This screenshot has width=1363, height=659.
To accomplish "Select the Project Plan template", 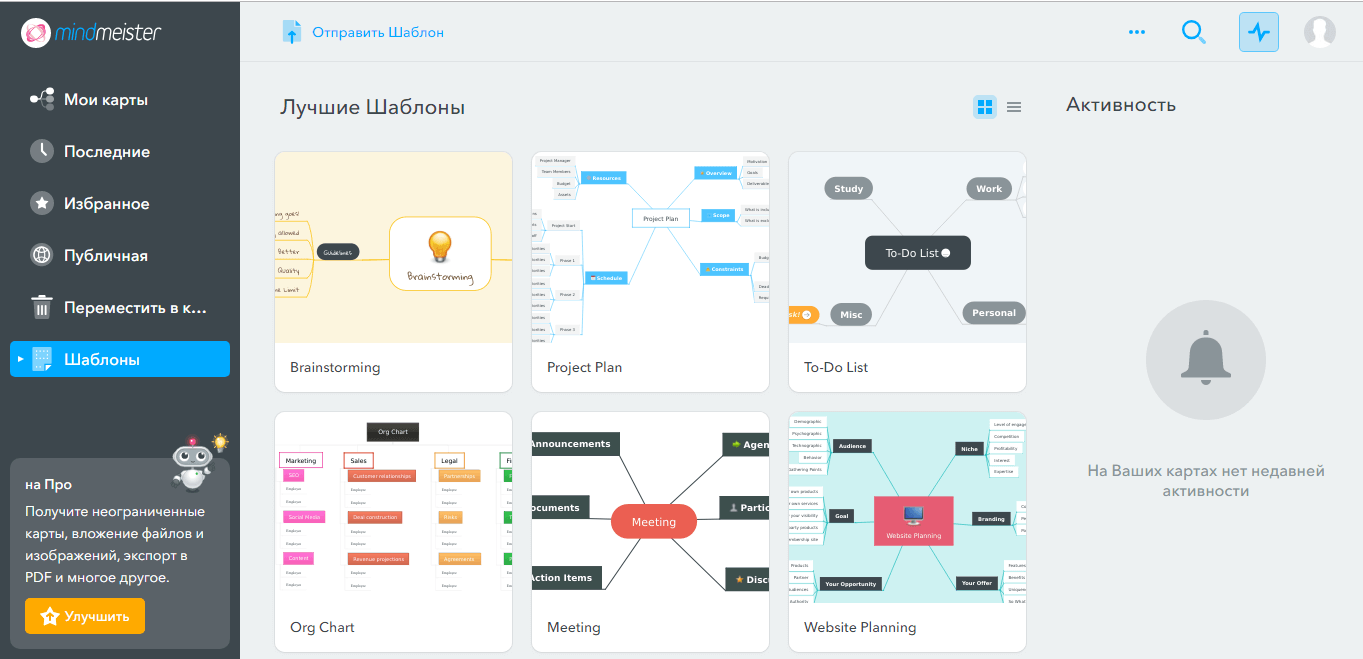I will (650, 271).
